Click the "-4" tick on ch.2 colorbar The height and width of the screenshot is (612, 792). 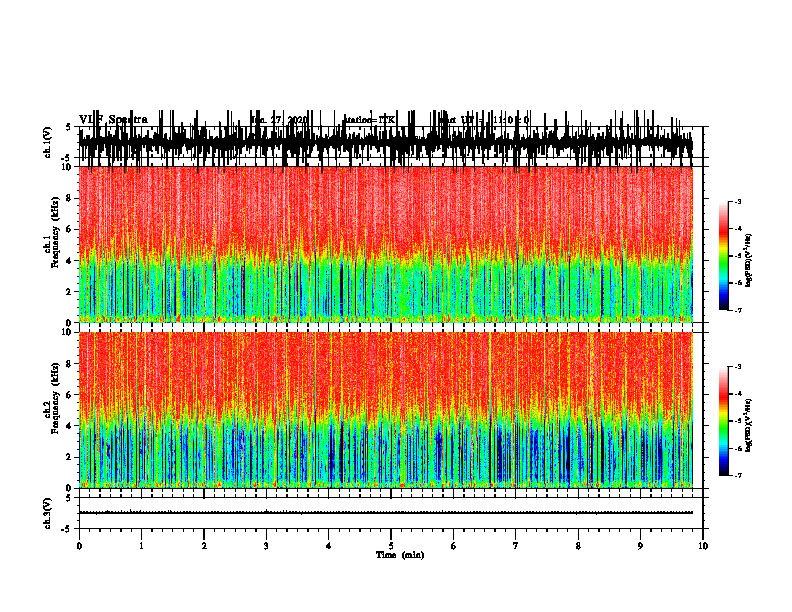tap(737, 394)
